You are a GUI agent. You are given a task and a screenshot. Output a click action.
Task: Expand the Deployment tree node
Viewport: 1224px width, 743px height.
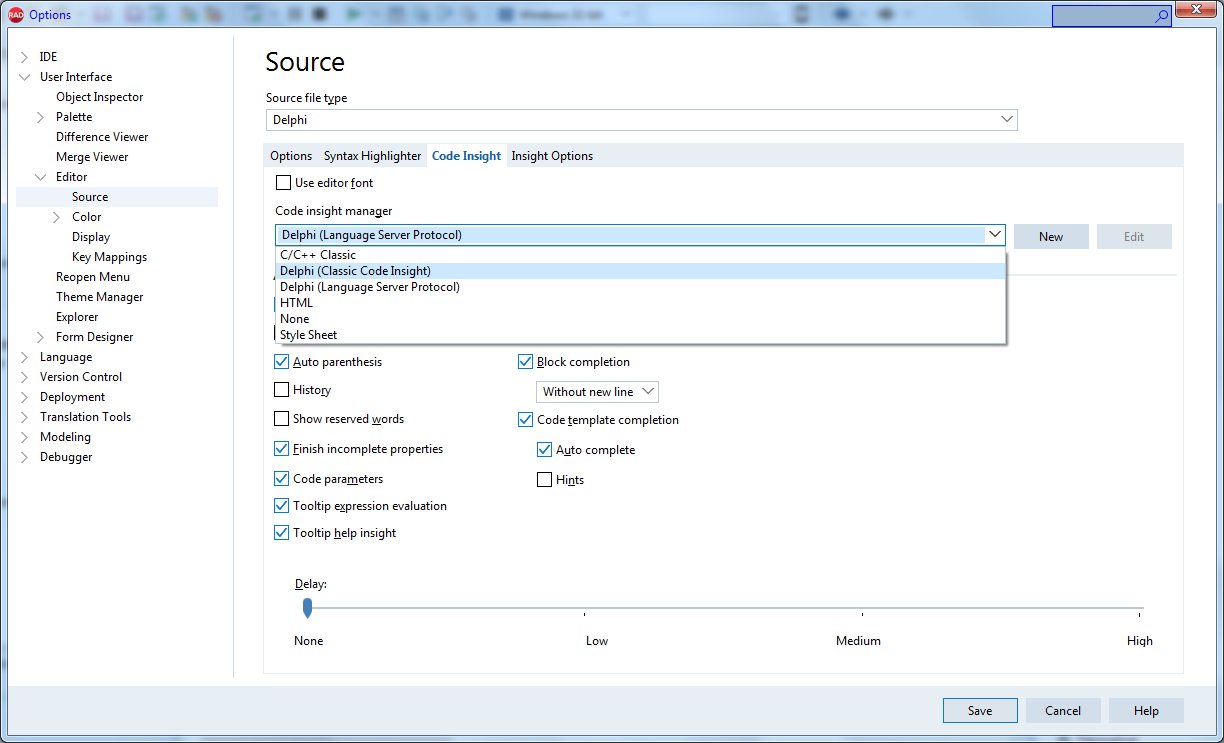click(x=25, y=397)
